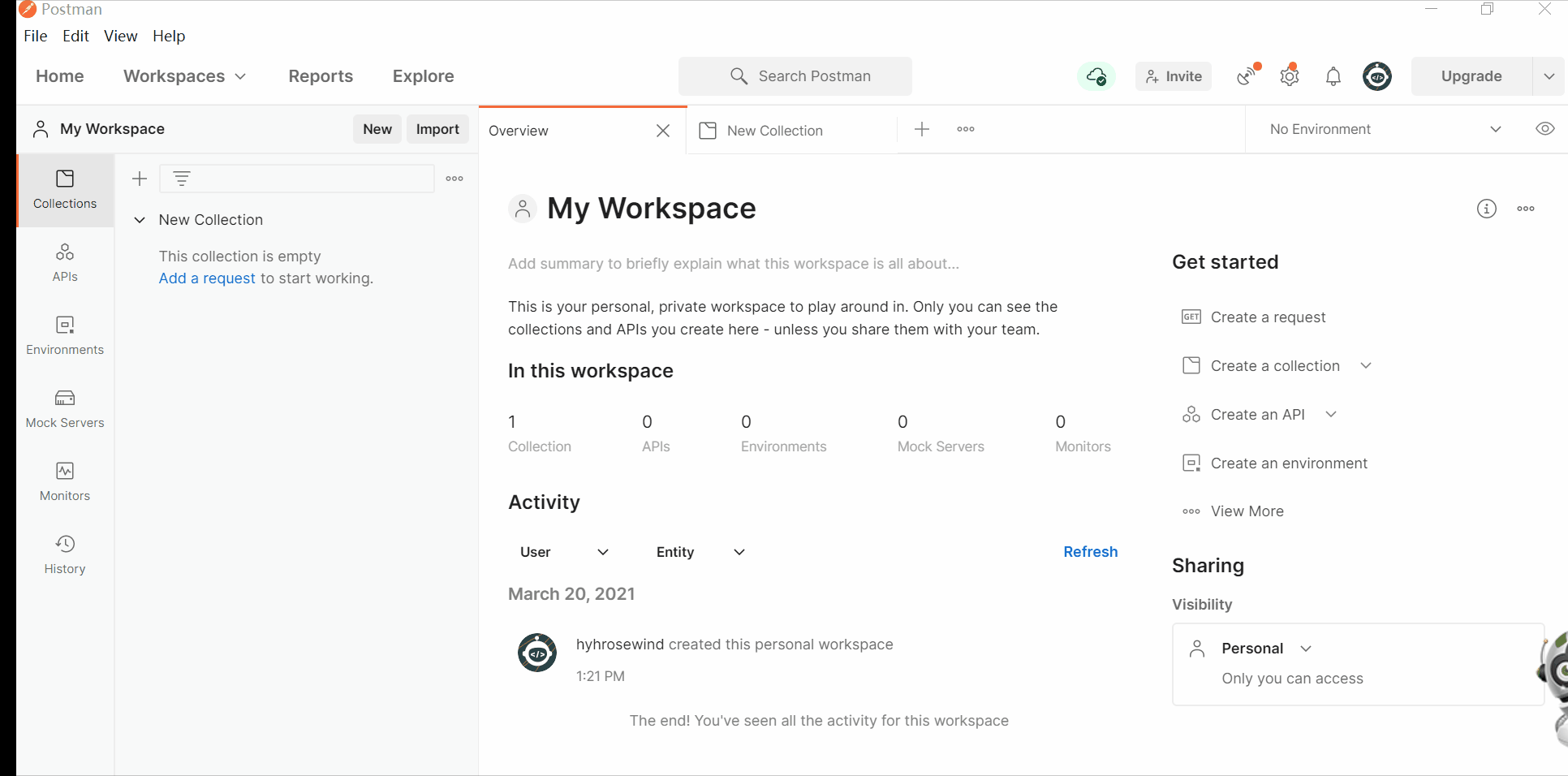Open the User activity filter dropdown

click(x=564, y=552)
